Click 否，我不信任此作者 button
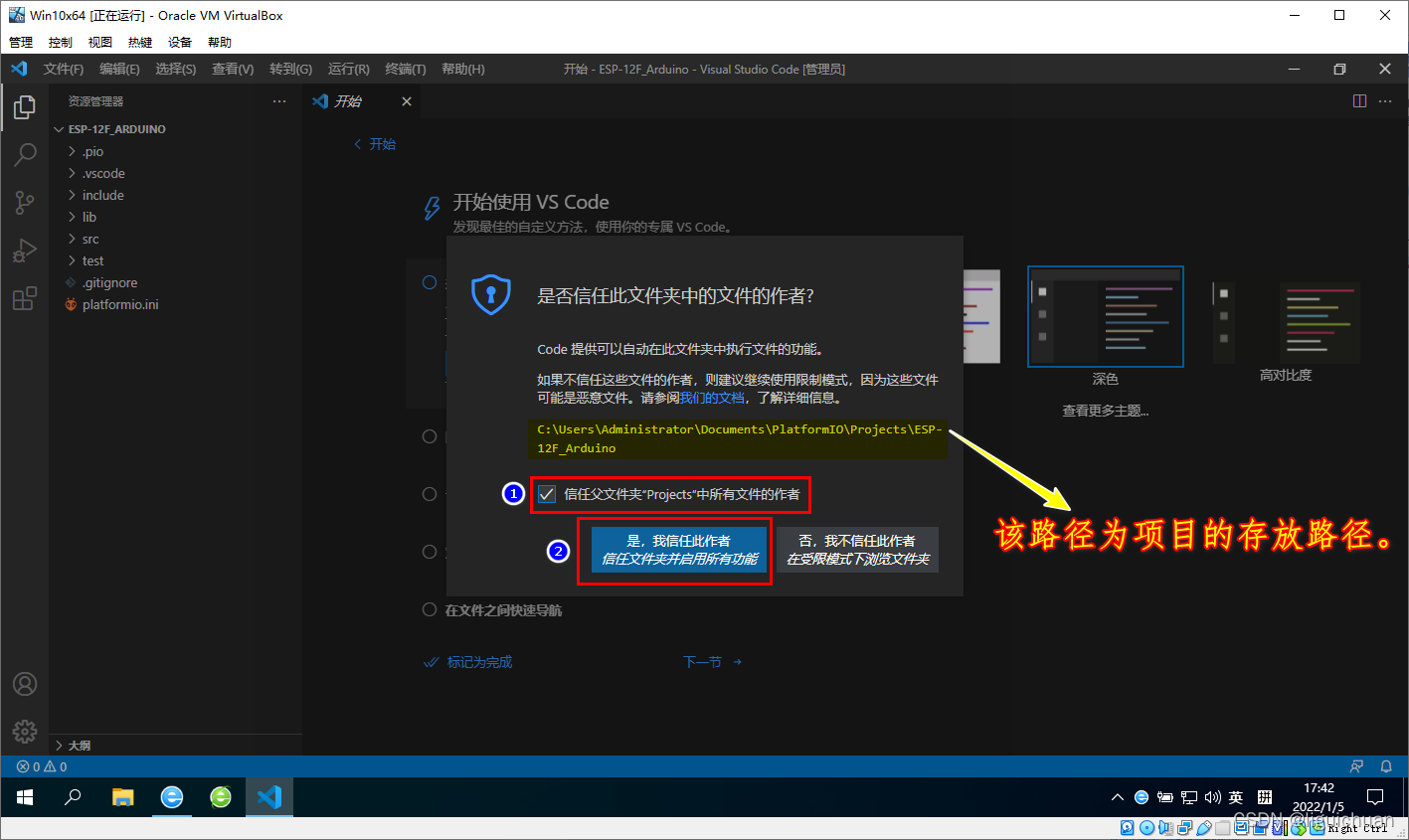Viewport: 1409px width, 840px height. point(857,550)
